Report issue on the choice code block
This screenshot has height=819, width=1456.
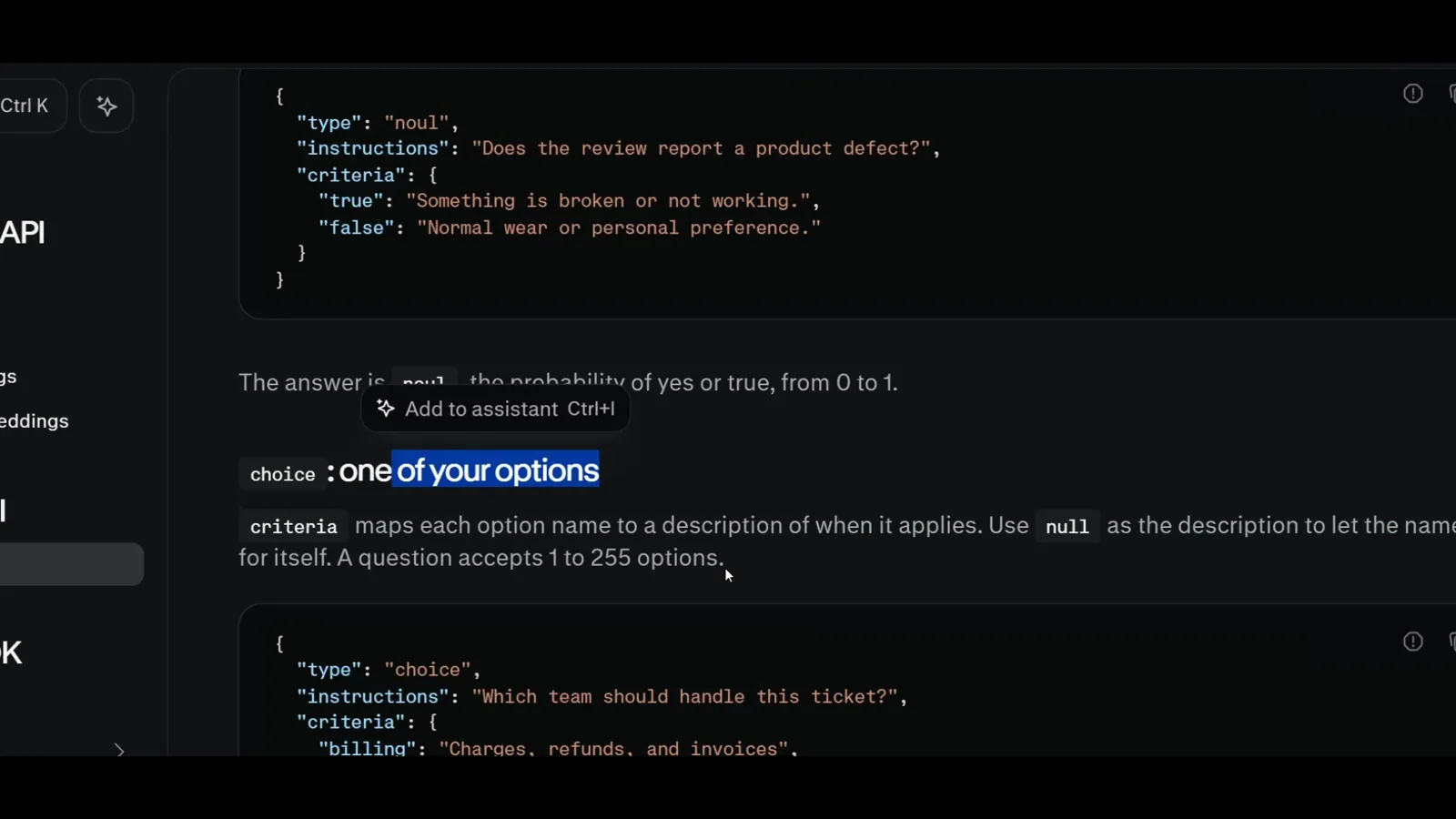point(1412,642)
